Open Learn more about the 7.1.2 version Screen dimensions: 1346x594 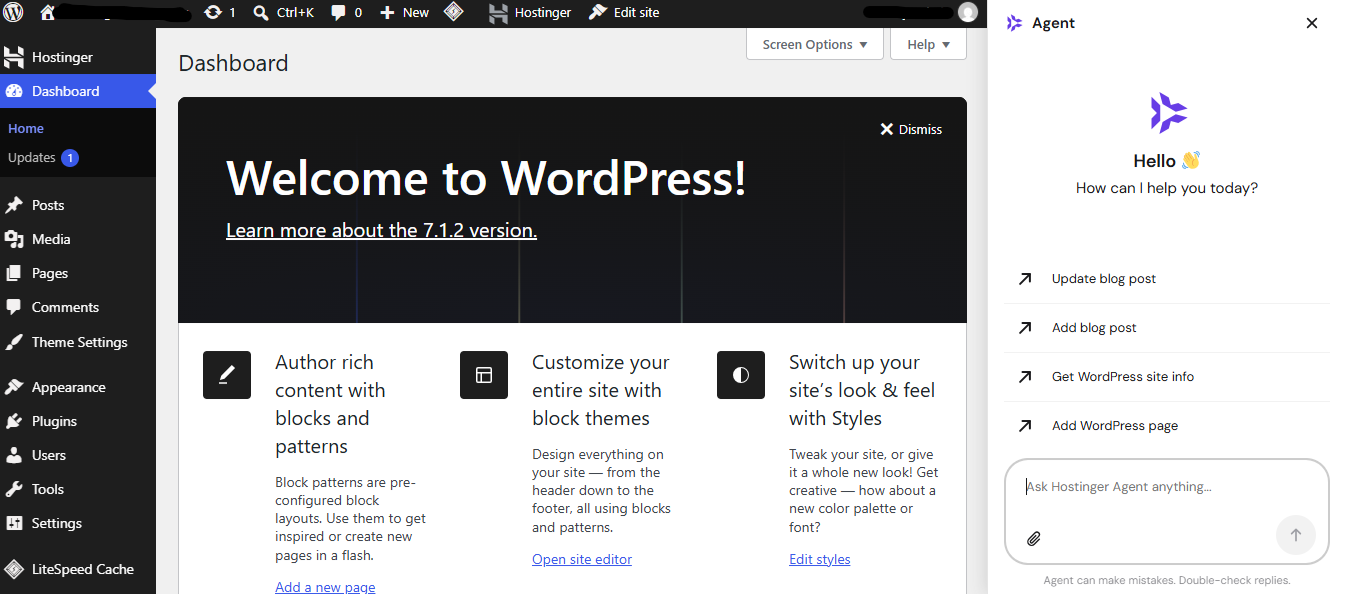pos(381,230)
